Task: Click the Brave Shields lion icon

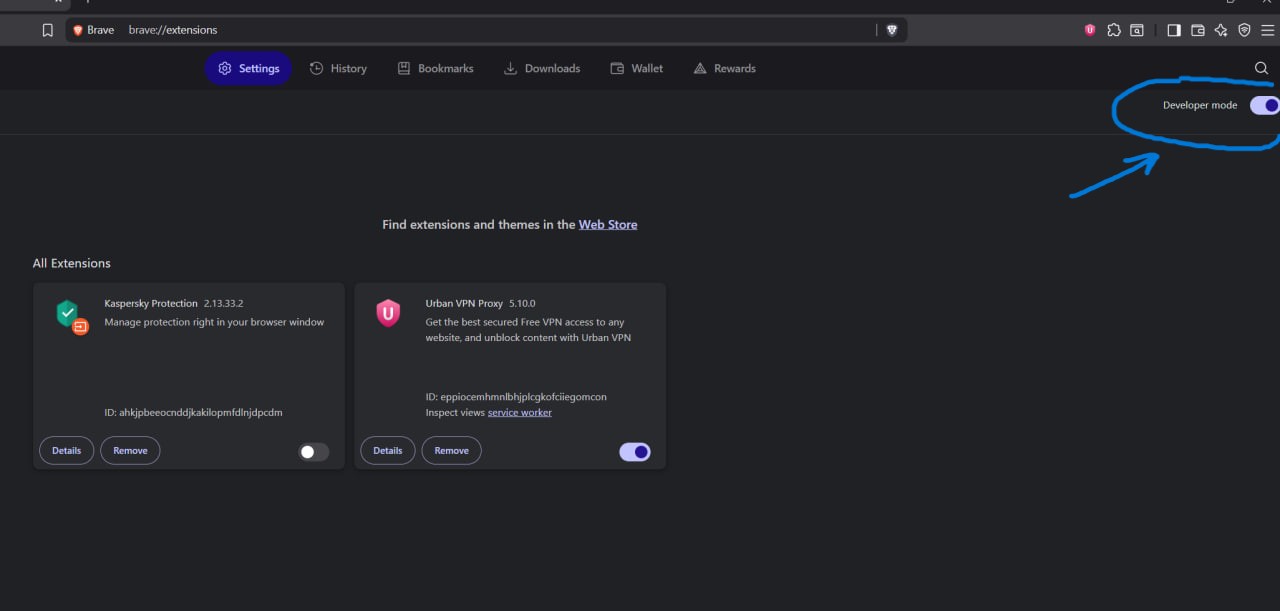Action: (x=892, y=30)
